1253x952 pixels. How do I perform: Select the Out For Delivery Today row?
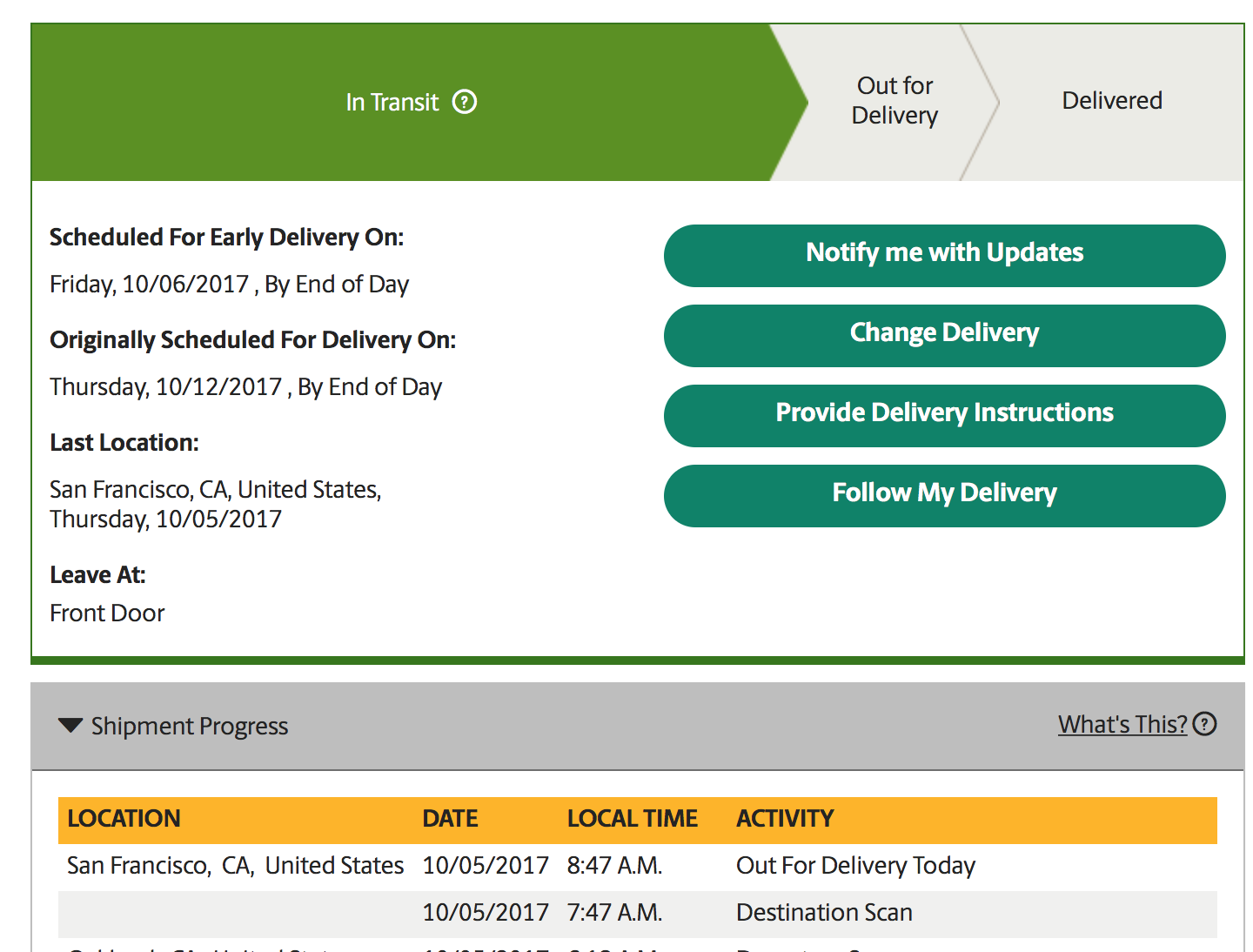(638, 866)
